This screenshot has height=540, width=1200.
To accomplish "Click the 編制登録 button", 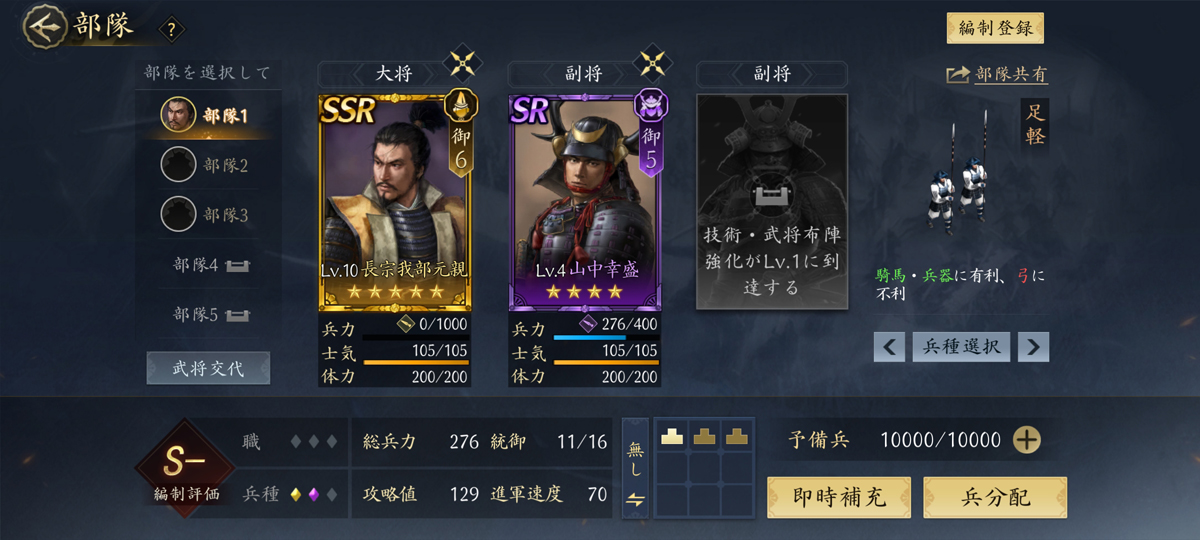I will (995, 28).
